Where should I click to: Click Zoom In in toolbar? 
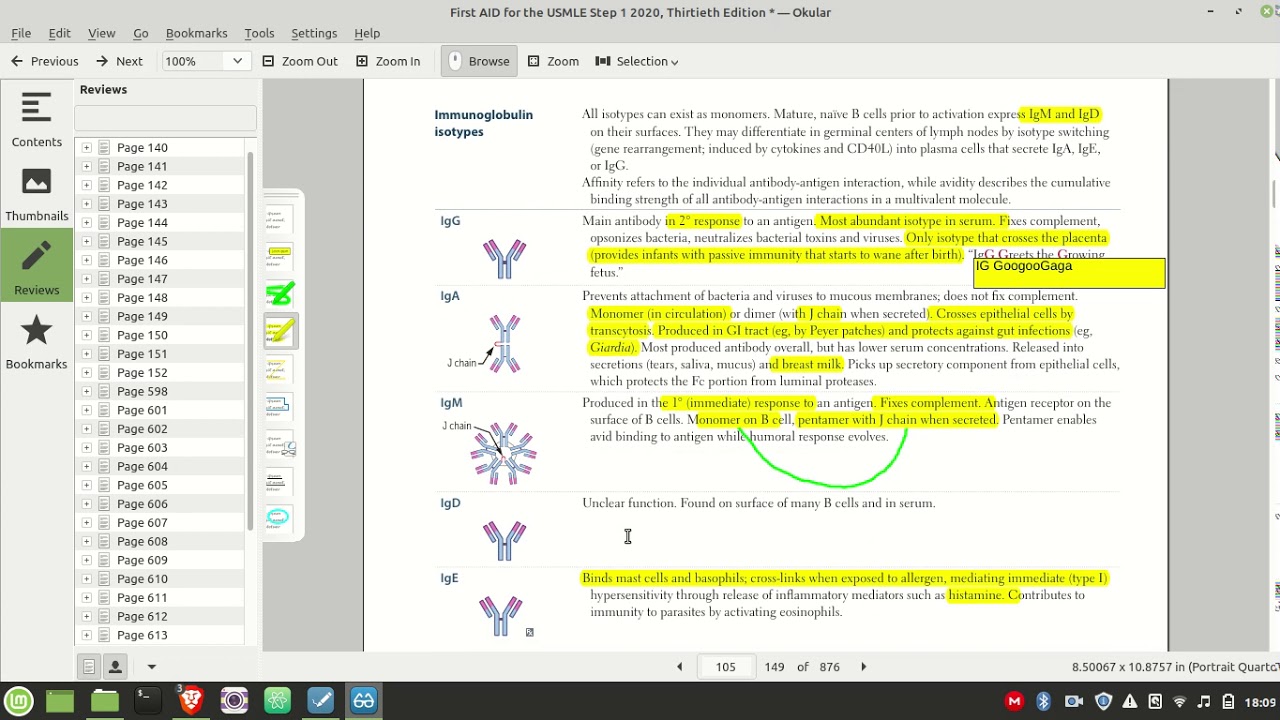[388, 61]
